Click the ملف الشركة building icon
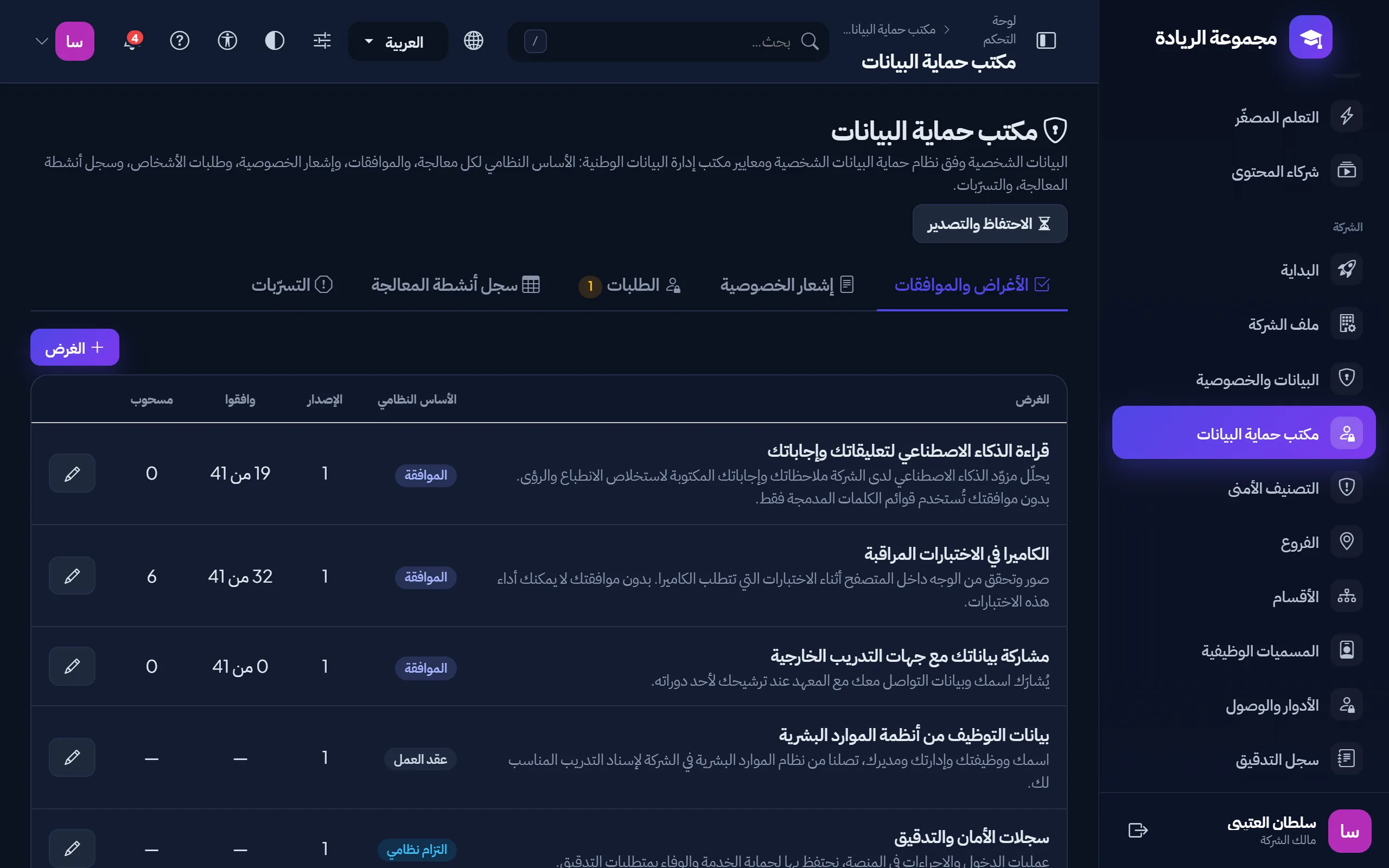Image resolution: width=1389 pixels, height=868 pixels. click(x=1347, y=324)
